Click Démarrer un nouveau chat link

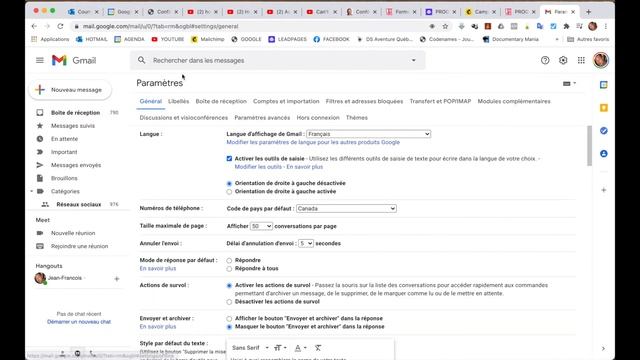pos(79,322)
